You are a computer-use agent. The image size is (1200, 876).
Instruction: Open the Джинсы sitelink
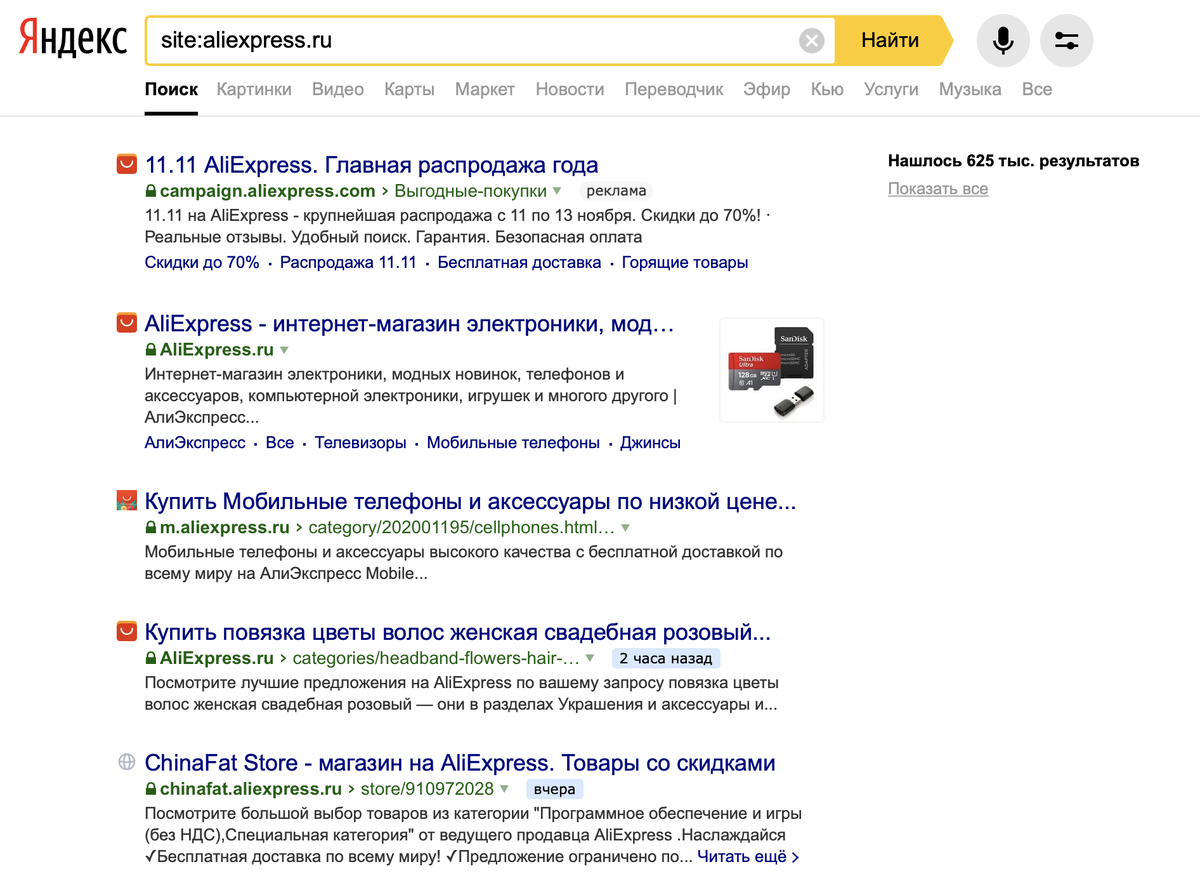pos(651,442)
